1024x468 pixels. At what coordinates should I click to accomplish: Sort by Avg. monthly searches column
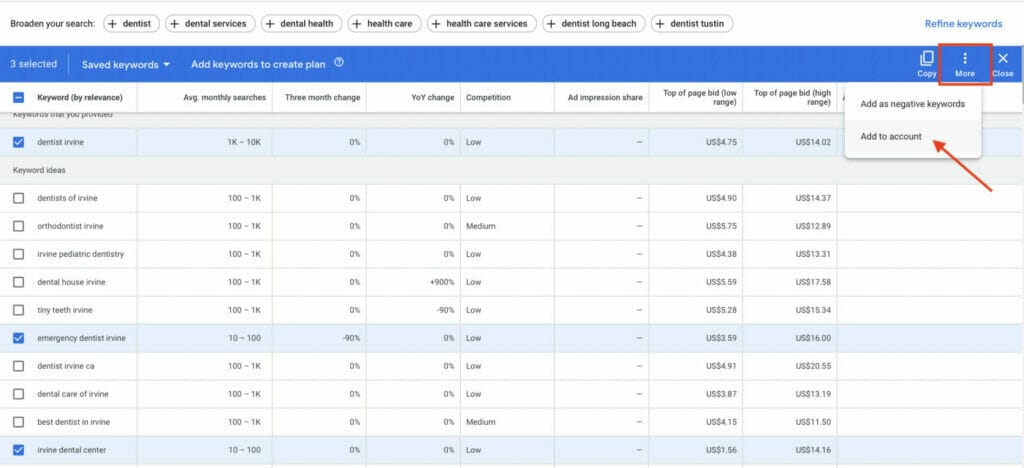[225, 98]
